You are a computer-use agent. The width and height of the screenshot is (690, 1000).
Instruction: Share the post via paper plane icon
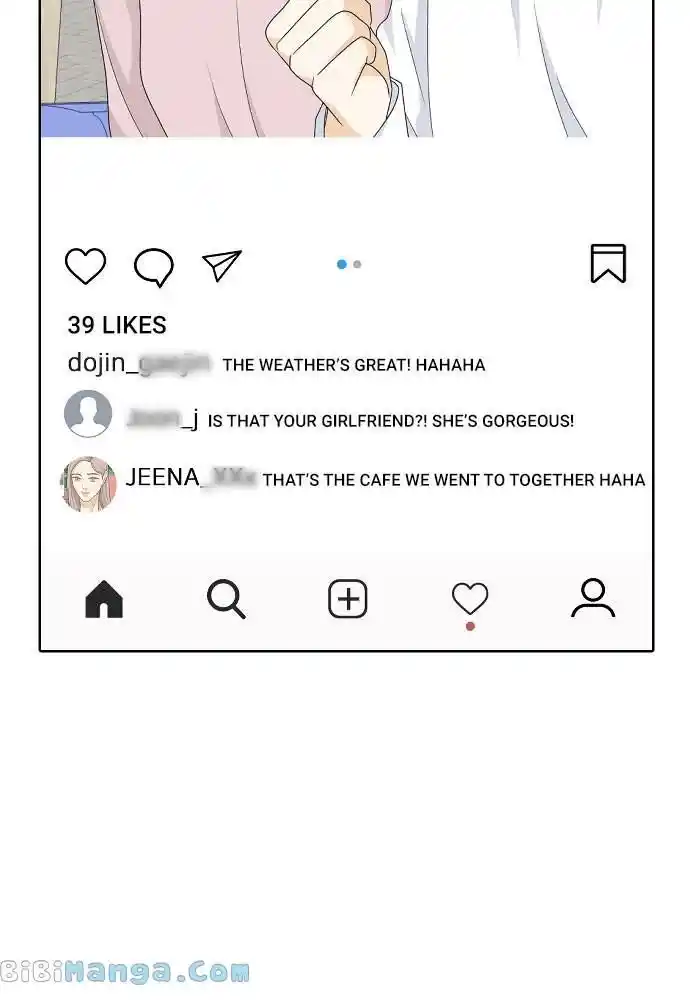click(x=221, y=265)
